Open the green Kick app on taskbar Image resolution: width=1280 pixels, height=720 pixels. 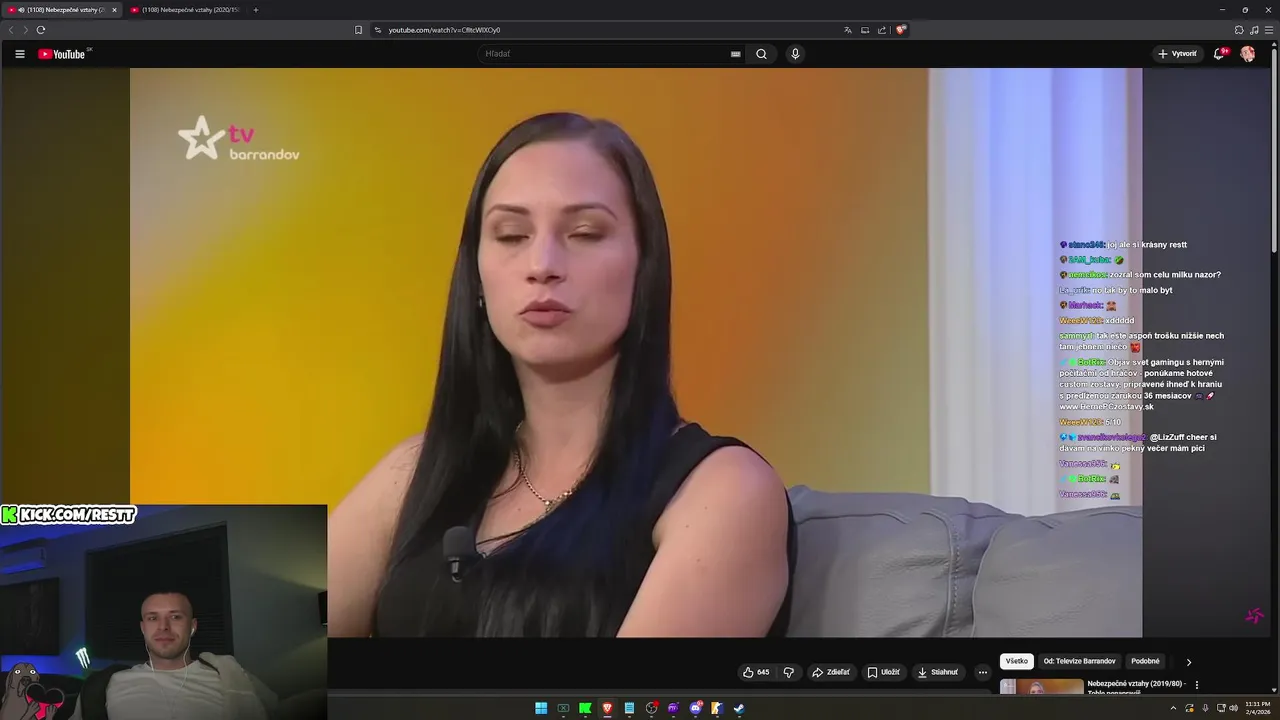585,708
